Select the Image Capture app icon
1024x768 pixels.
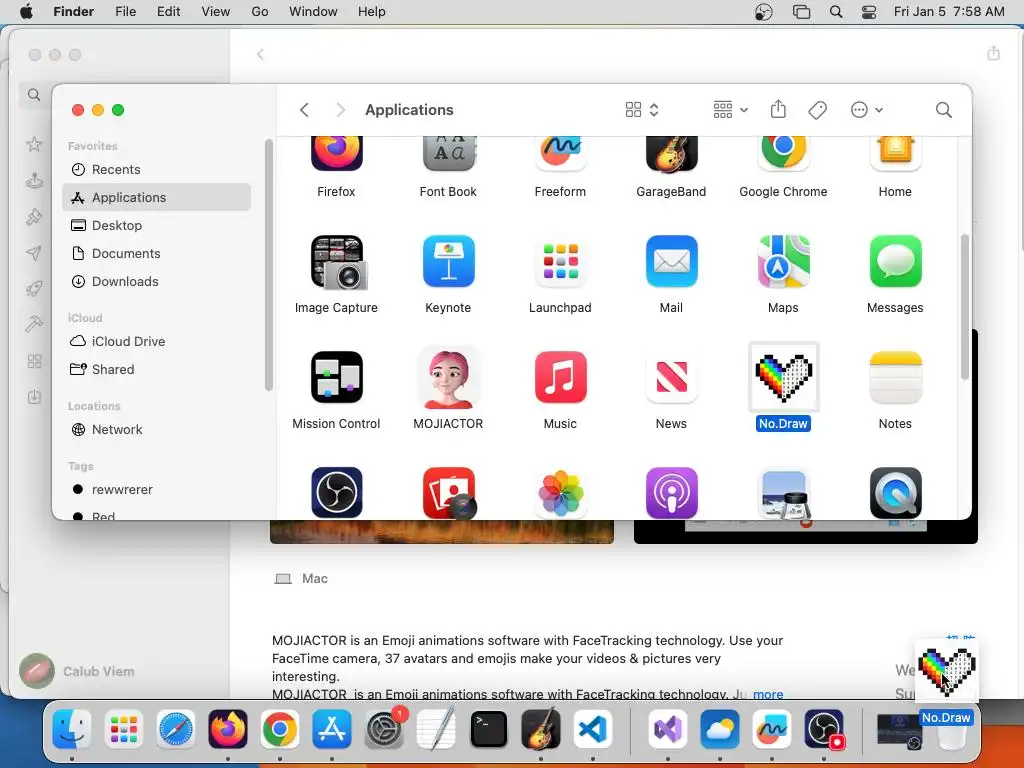[x=336, y=262]
